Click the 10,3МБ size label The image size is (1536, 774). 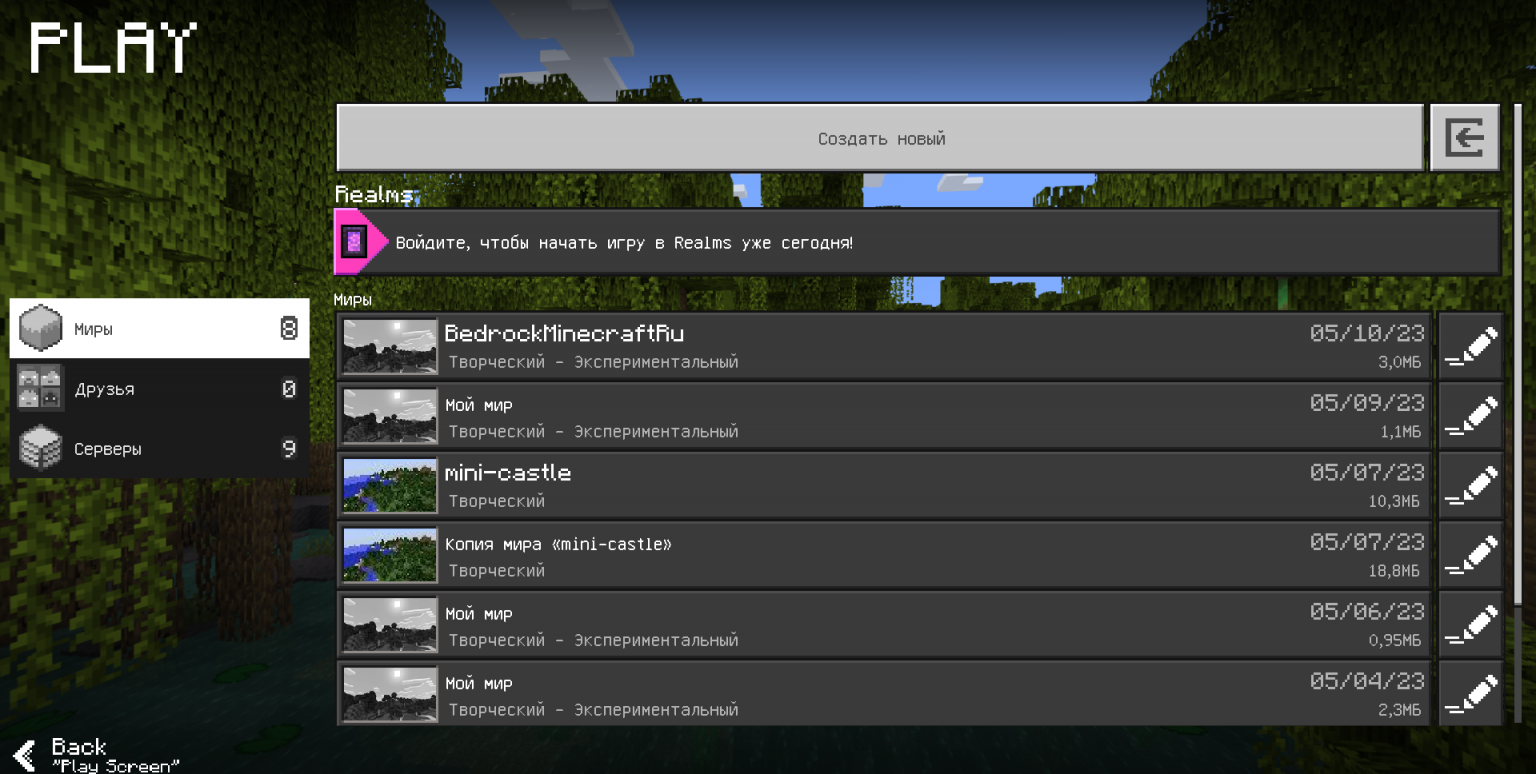1395,502
